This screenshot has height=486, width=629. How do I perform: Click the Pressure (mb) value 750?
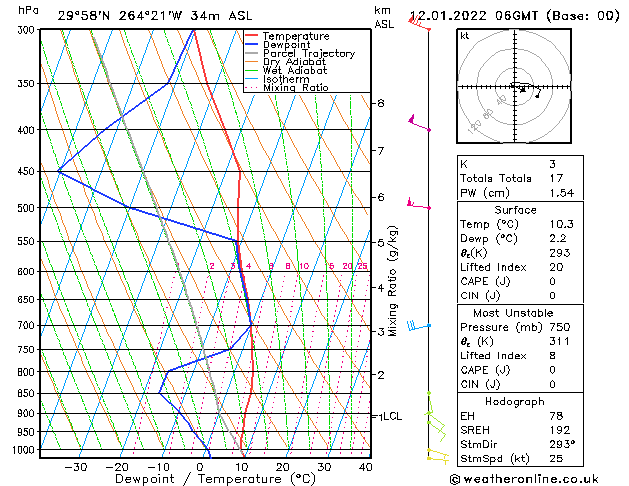(560, 327)
